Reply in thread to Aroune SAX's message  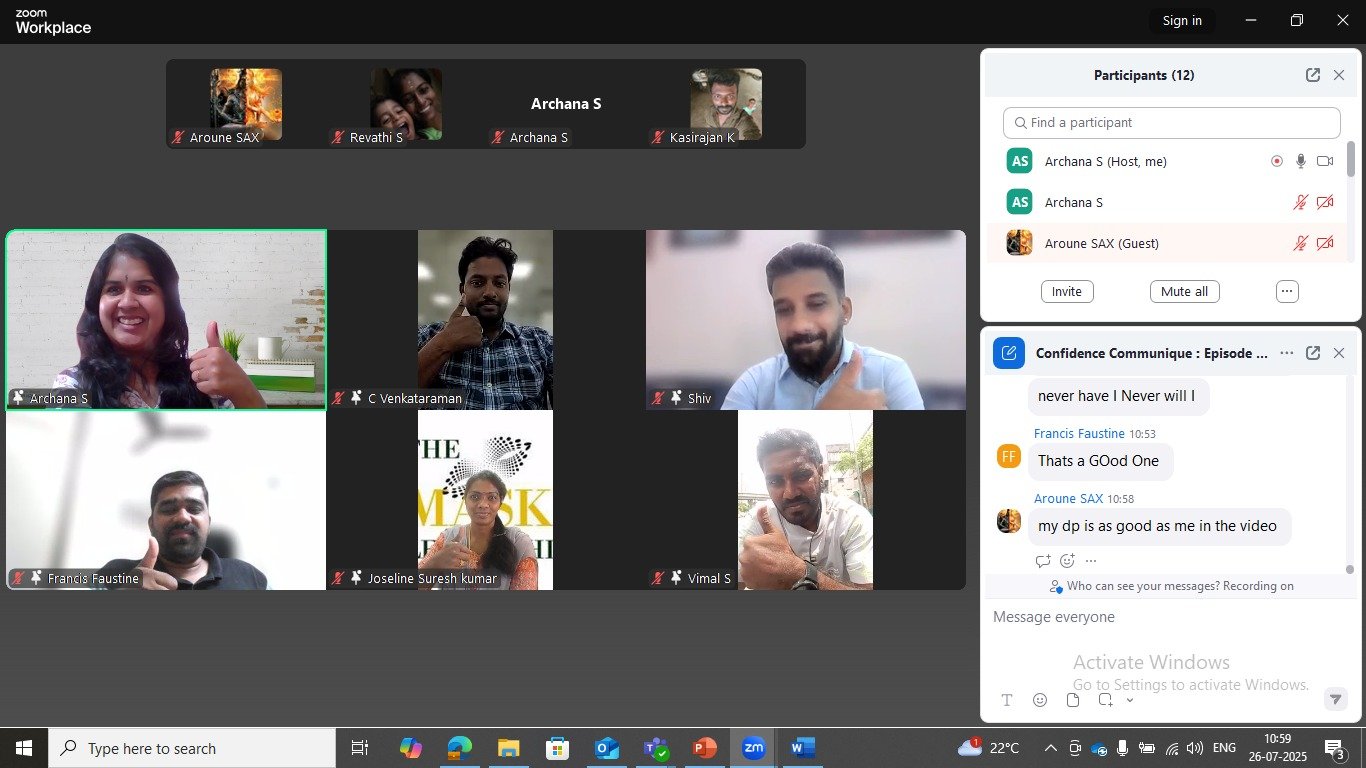click(1043, 561)
